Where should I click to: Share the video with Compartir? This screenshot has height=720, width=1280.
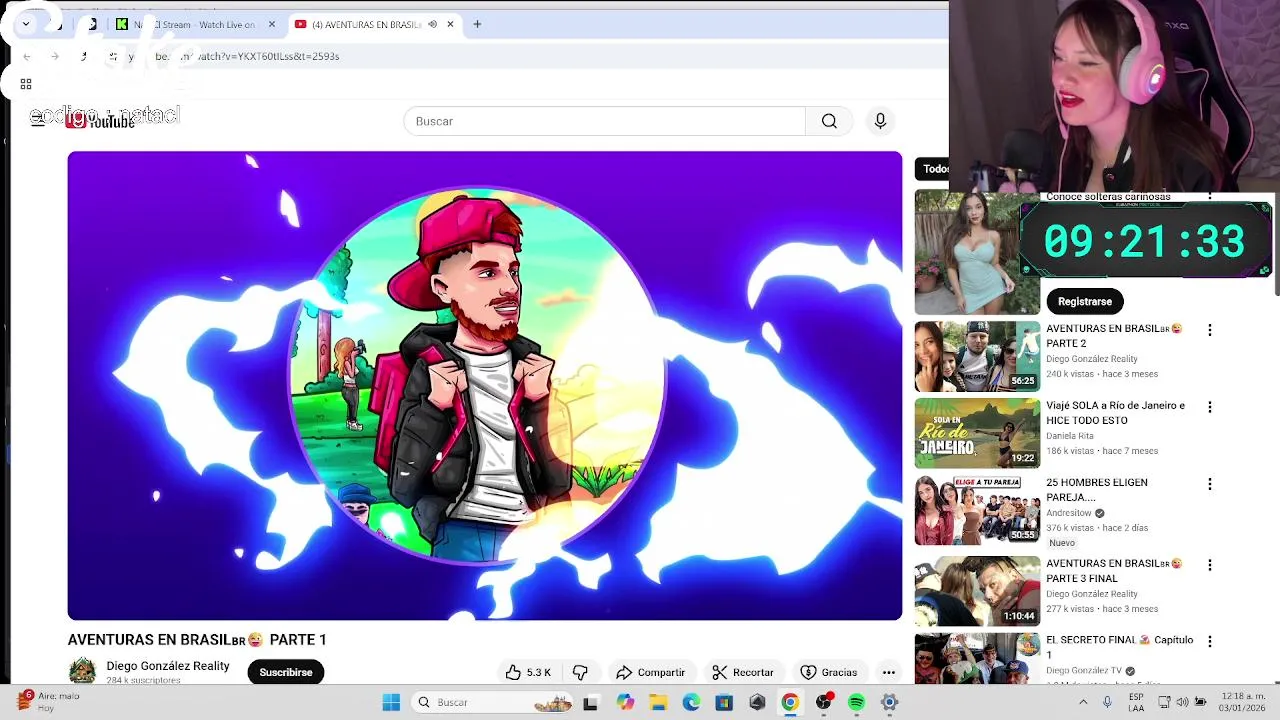pyautogui.click(x=651, y=672)
